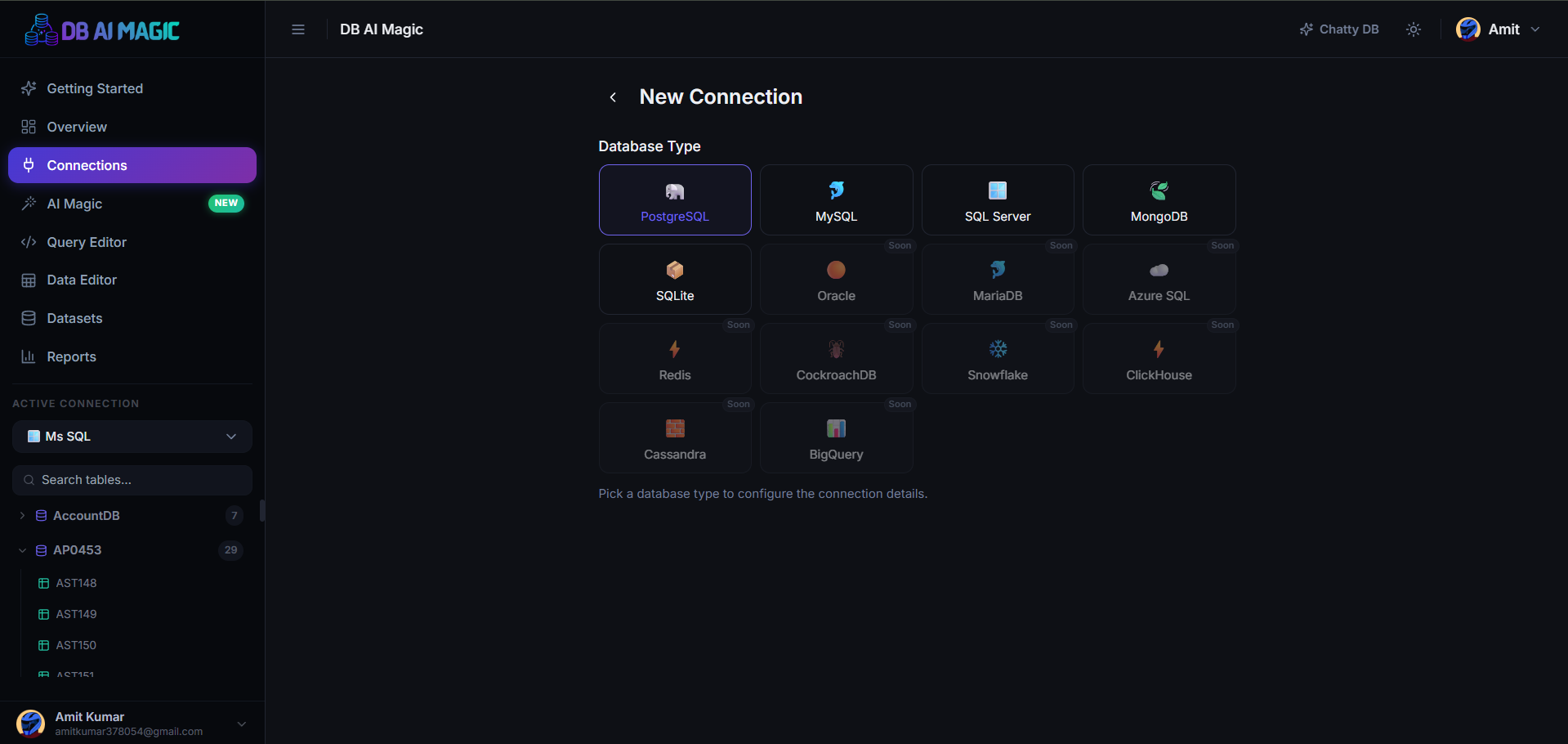Click the AccountDB table count badge 7
Viewport: 1568px width, 744px height.
(x=235, y=516)
